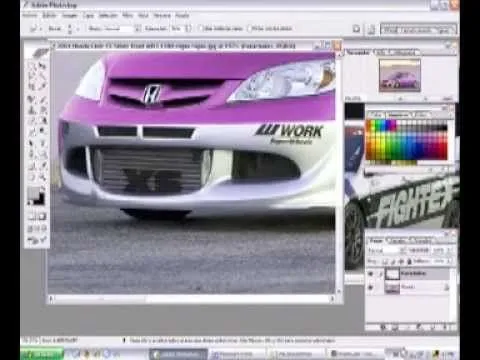Switch to the Color tab
The image size is (480, 360).
pos(376,115)
